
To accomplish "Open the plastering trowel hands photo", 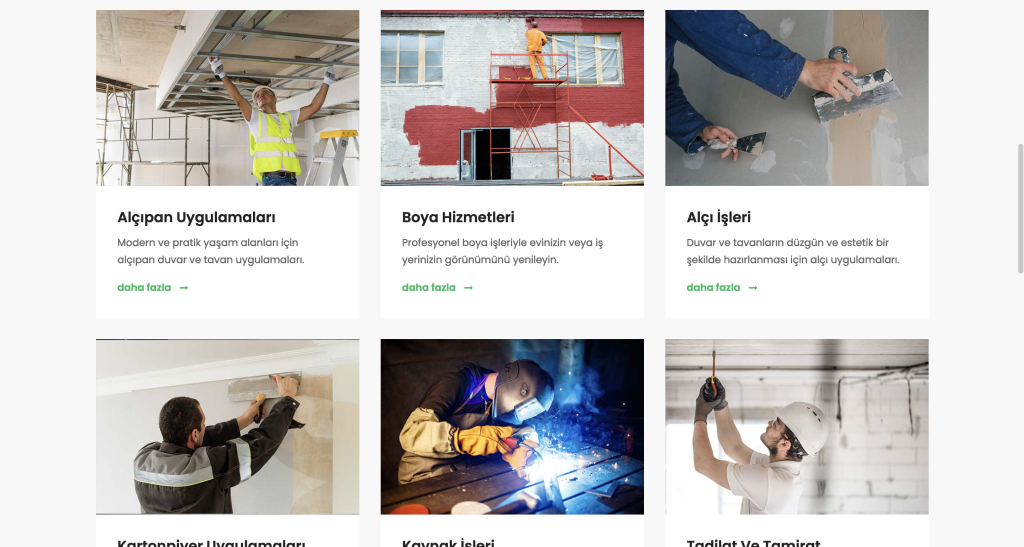I will click(797, 98).
